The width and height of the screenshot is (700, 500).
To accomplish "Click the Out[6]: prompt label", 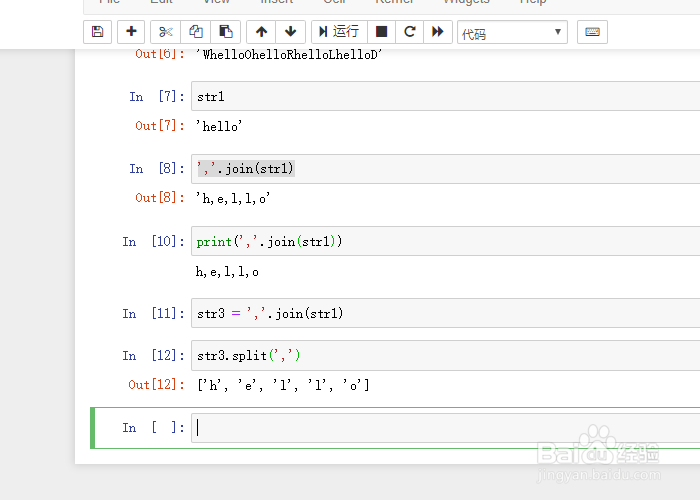I will [x=160, y=54].
